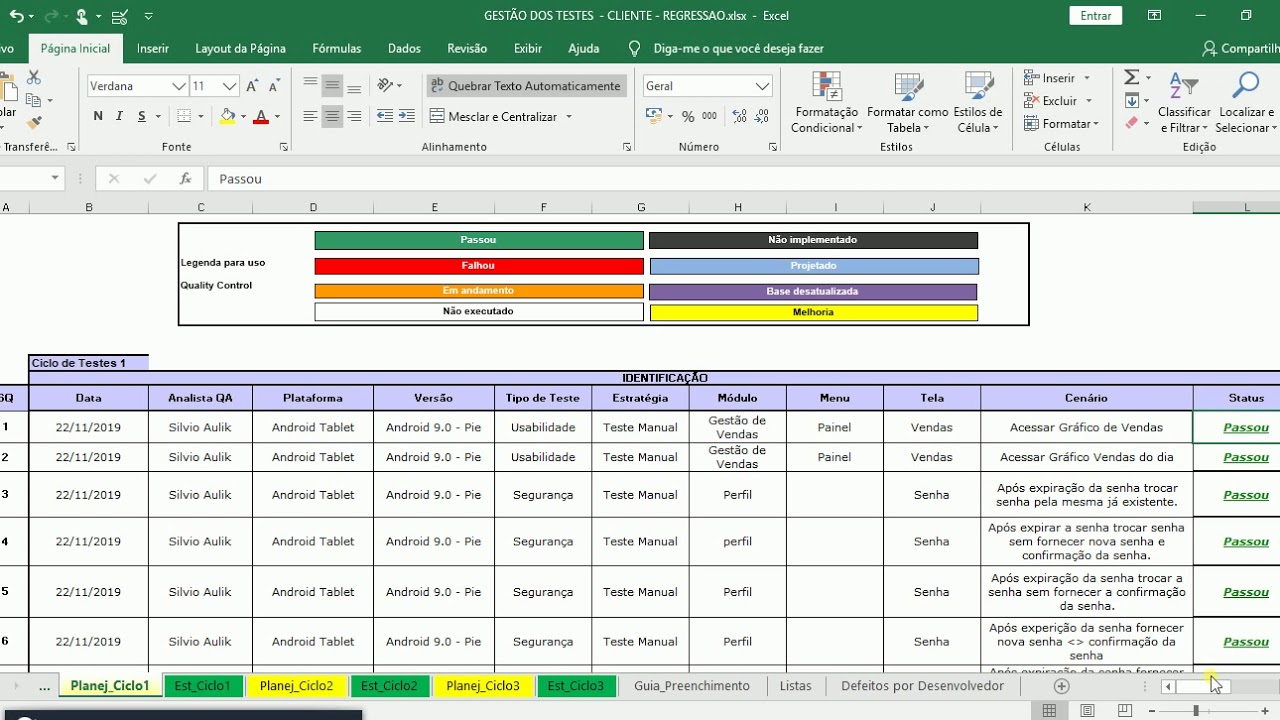Open Estilos de Célula menu
Viewport: 1280px width, 720px height.
coord(977,102)
